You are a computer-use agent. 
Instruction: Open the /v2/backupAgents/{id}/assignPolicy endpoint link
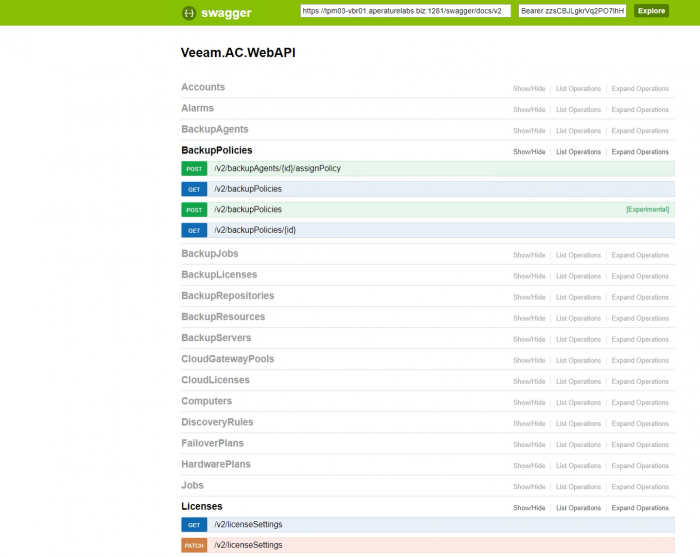277,168
